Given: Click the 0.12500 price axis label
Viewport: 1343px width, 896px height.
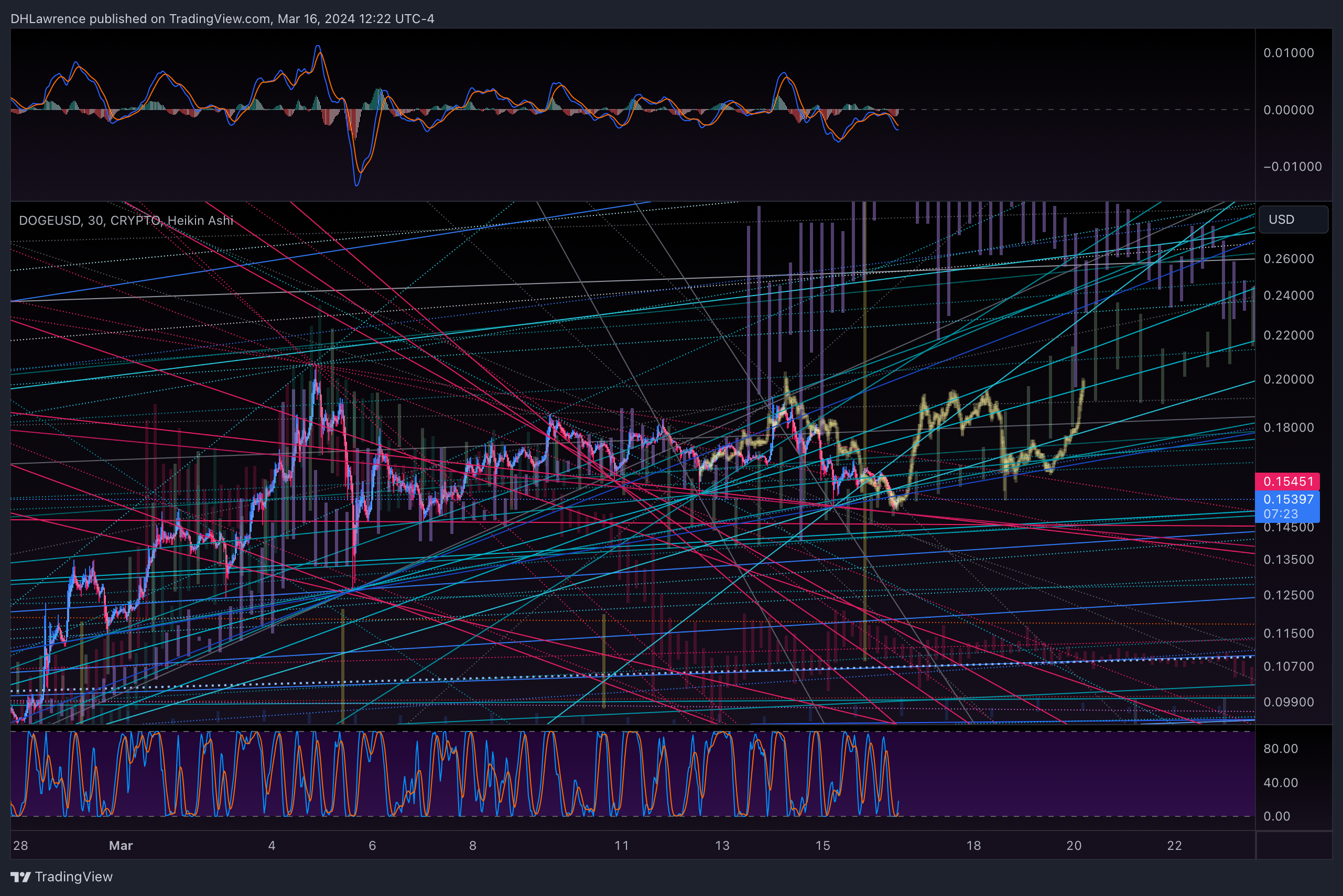Looking at the screenshot, I should (x=1288, y=595).
